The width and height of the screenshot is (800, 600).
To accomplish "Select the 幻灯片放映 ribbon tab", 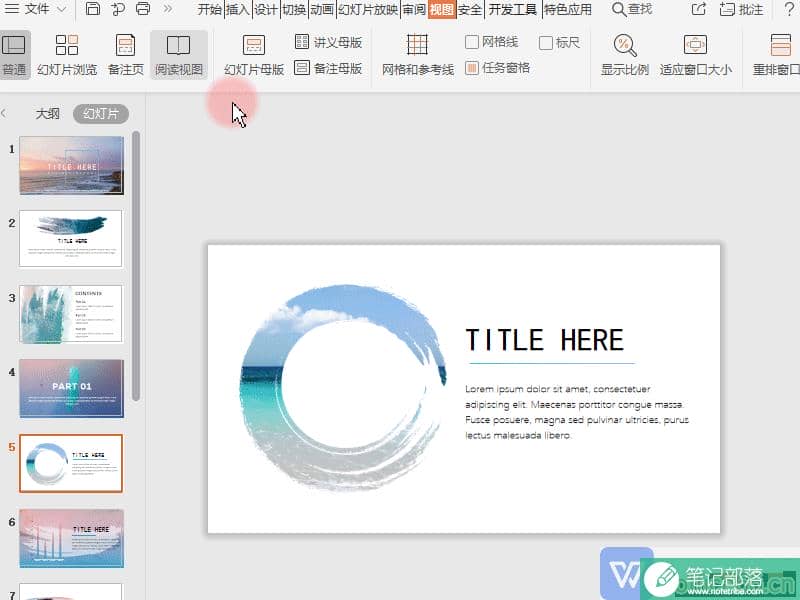I will (368, 9).
